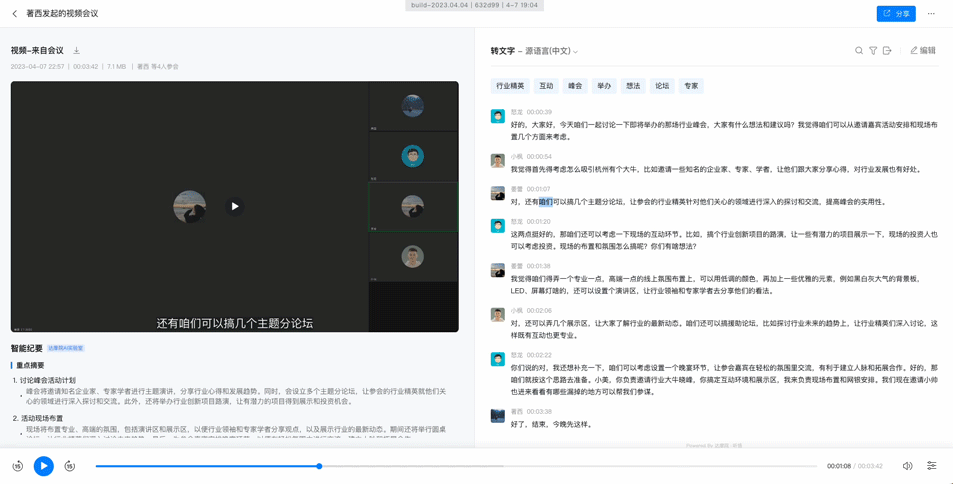Rewind 15 seconds
This screenshot has height=484, width=953.
(18, 466)
